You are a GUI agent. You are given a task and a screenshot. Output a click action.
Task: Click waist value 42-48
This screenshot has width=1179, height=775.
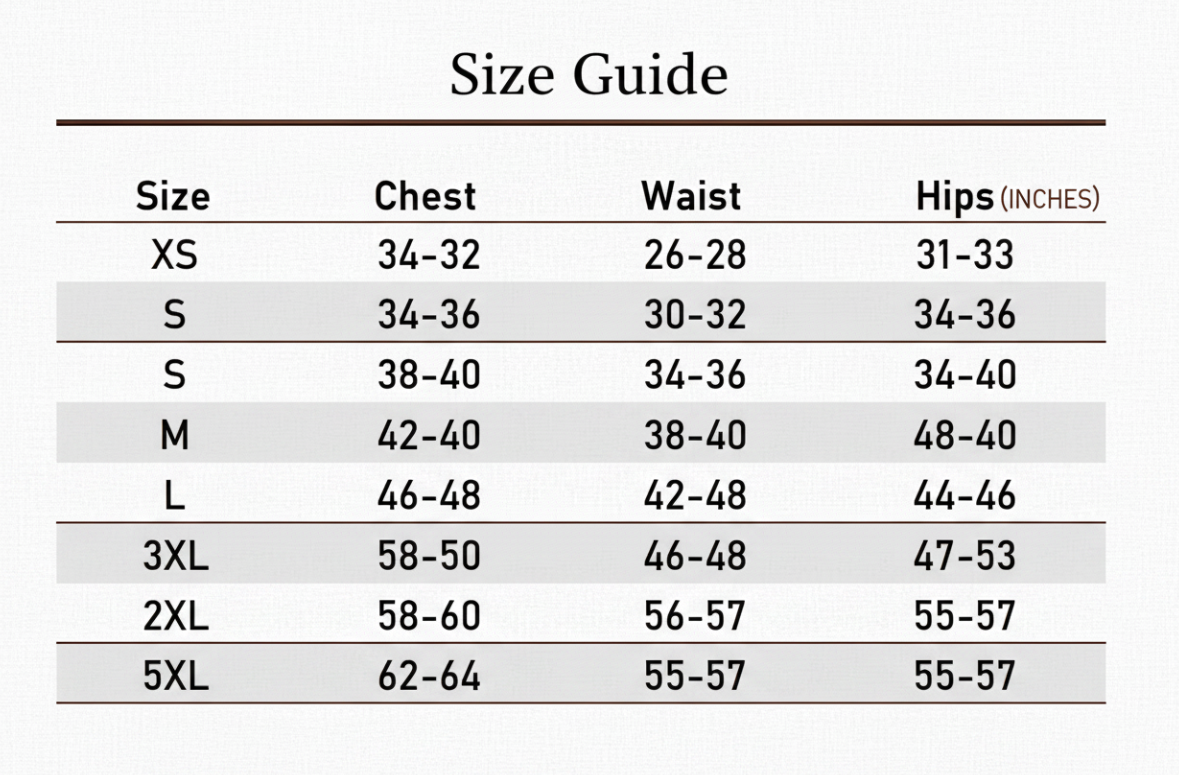click(695, 495)
